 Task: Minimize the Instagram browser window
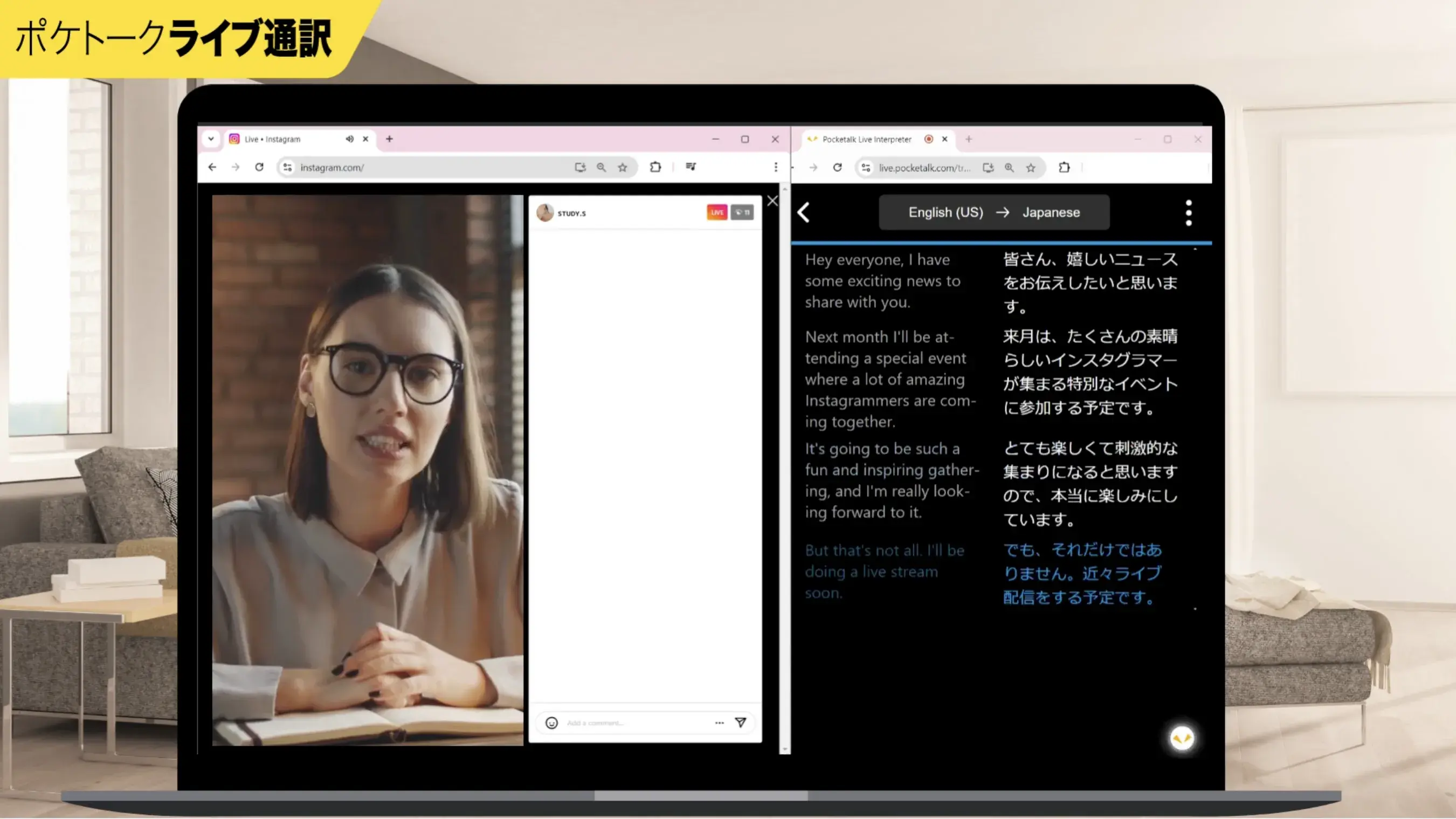[715, 139]
